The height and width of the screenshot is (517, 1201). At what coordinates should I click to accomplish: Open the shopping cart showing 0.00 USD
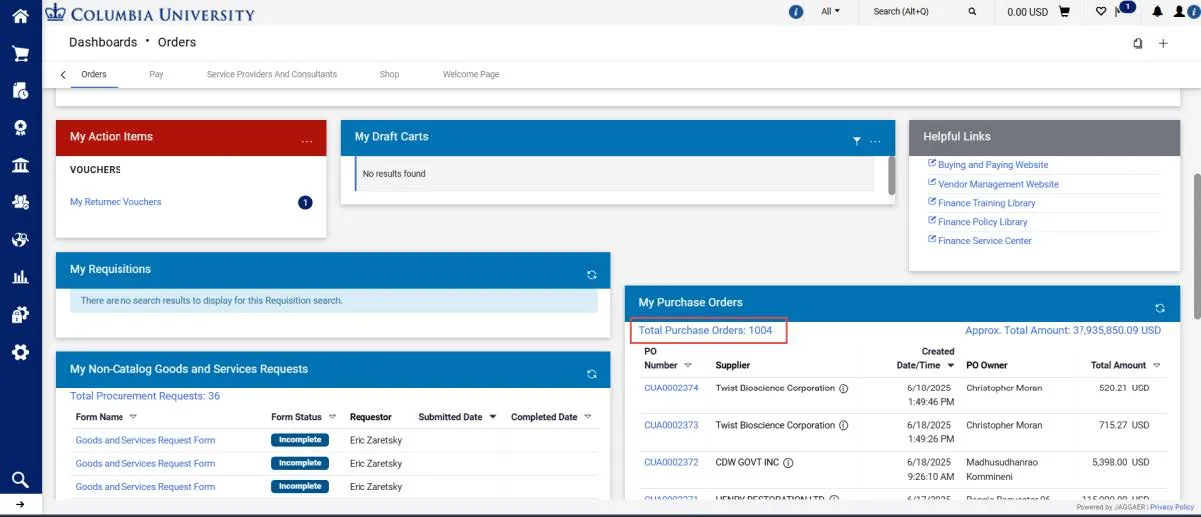tap(1039, 12)
